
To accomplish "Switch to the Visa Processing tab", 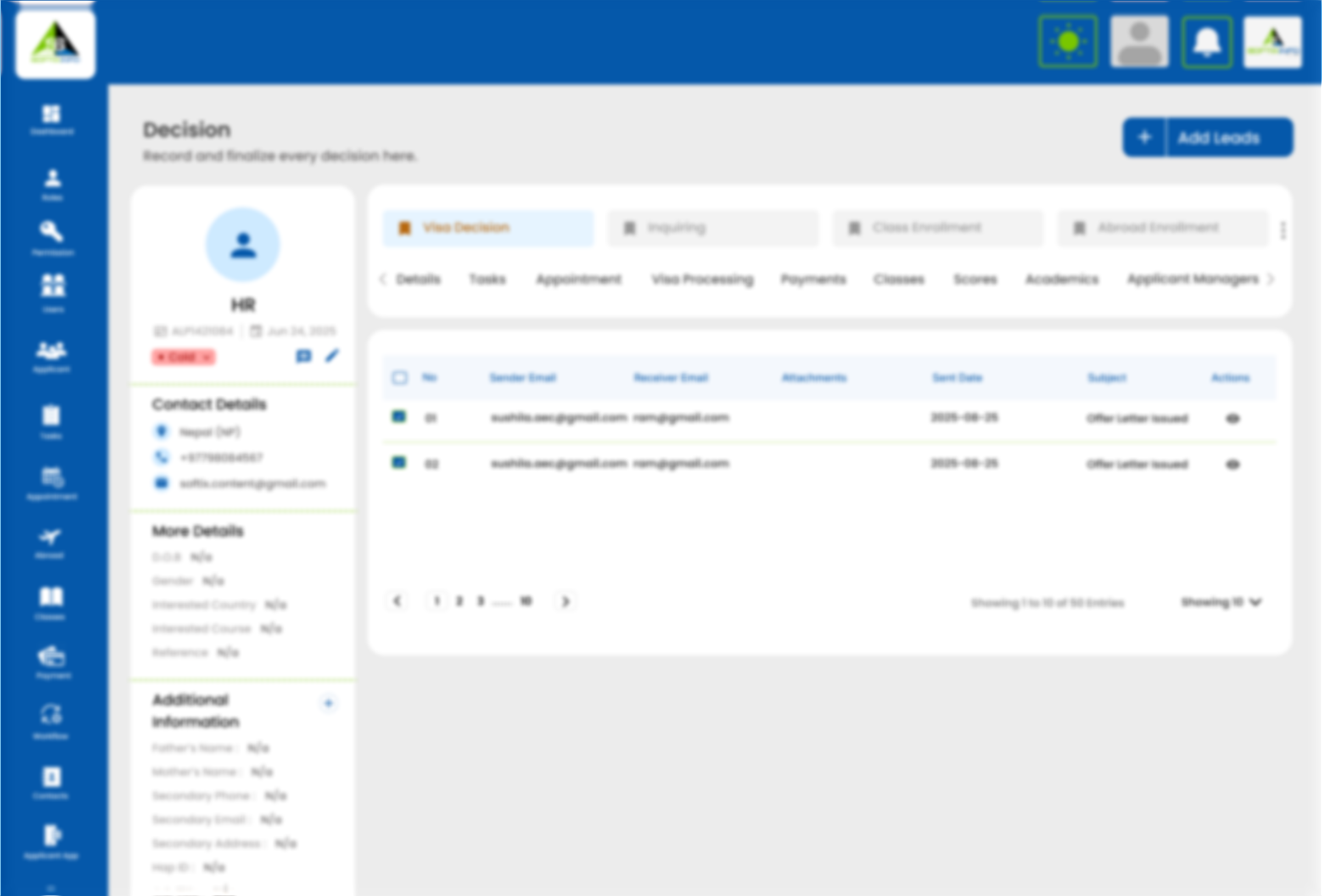I will click(702, 280).
